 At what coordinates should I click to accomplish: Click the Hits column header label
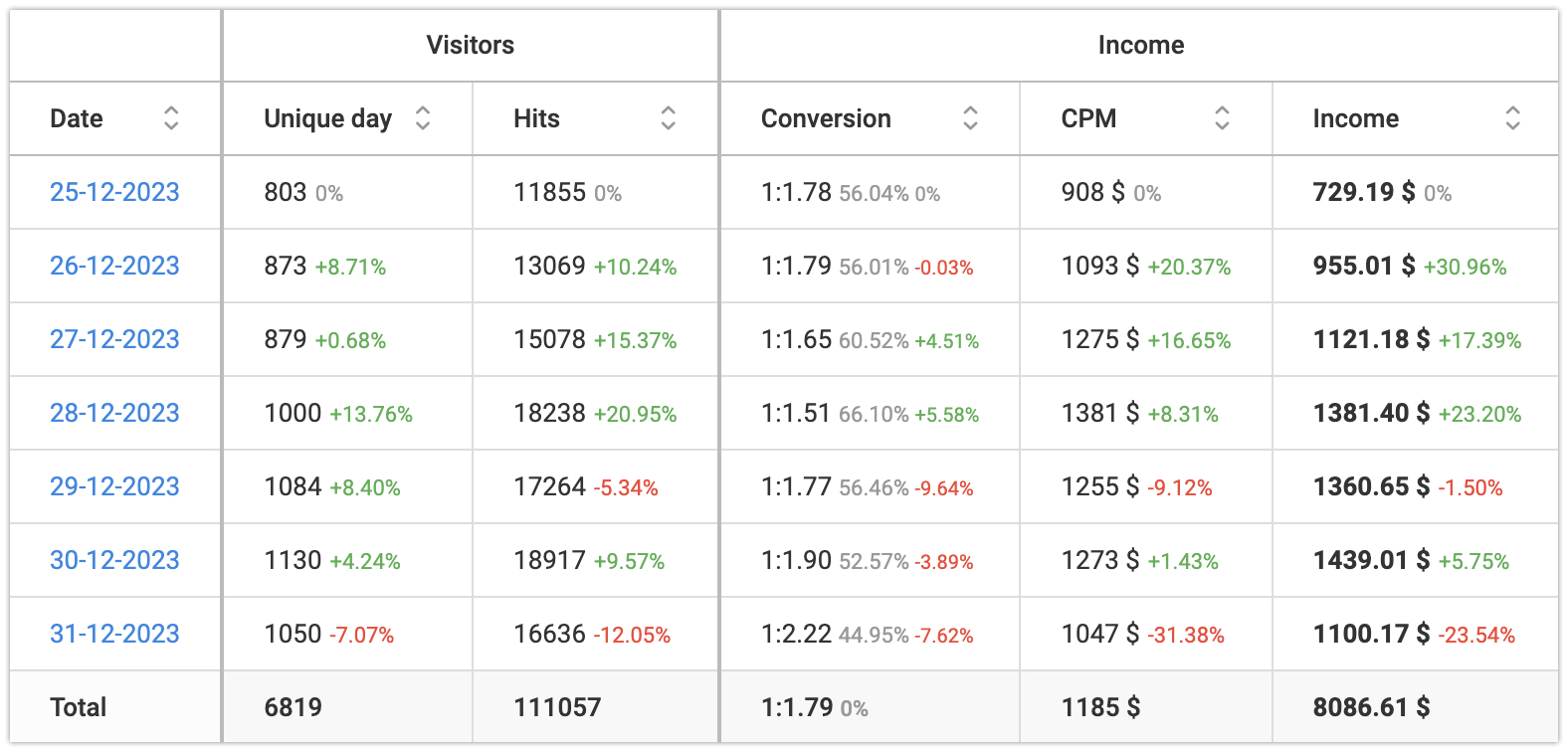point(537,118)
